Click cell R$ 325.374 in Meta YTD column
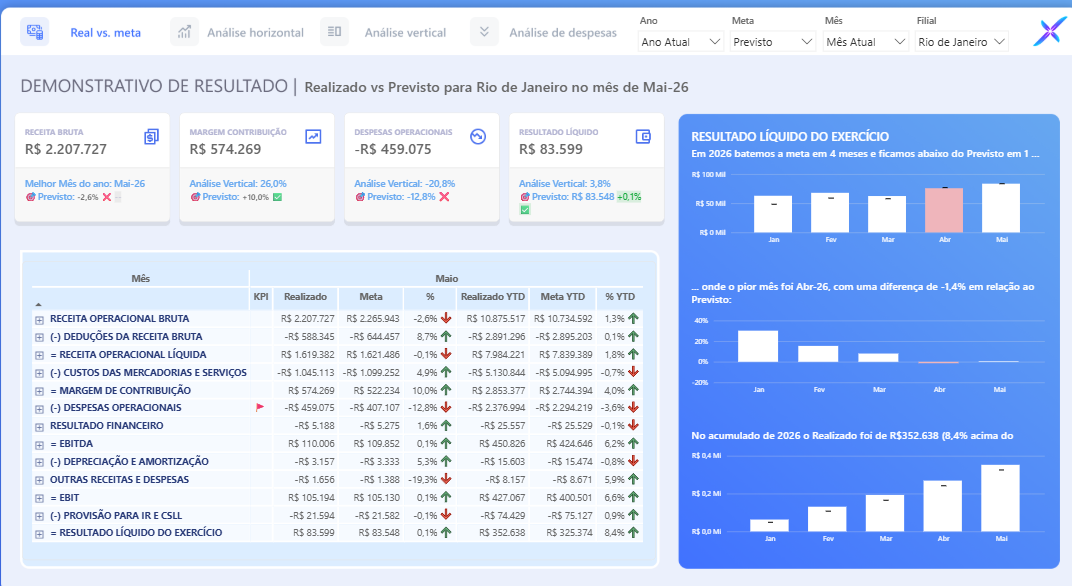1072x586 pixels. [565, 533]
